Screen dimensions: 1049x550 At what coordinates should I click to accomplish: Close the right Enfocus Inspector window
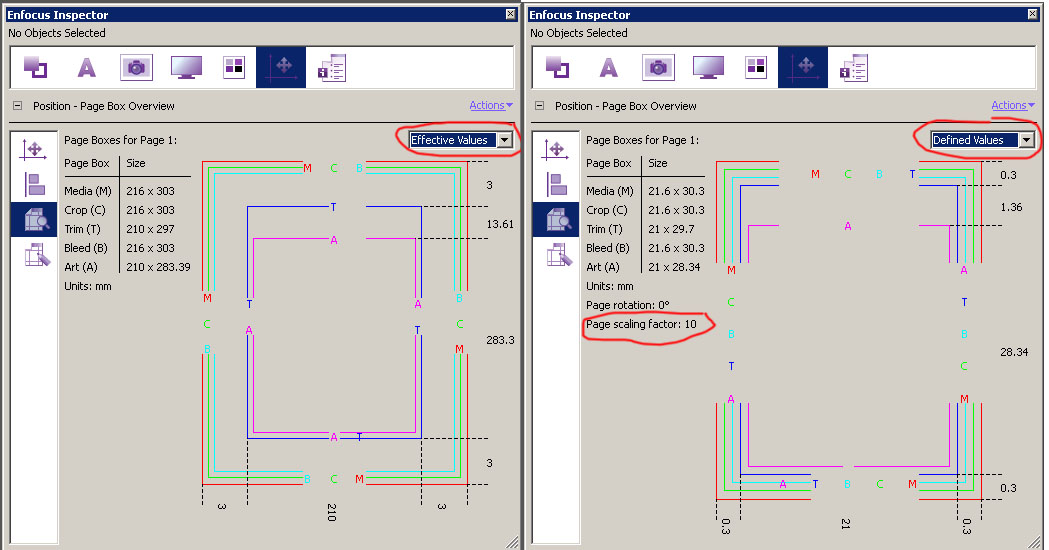pos(1032,14)
